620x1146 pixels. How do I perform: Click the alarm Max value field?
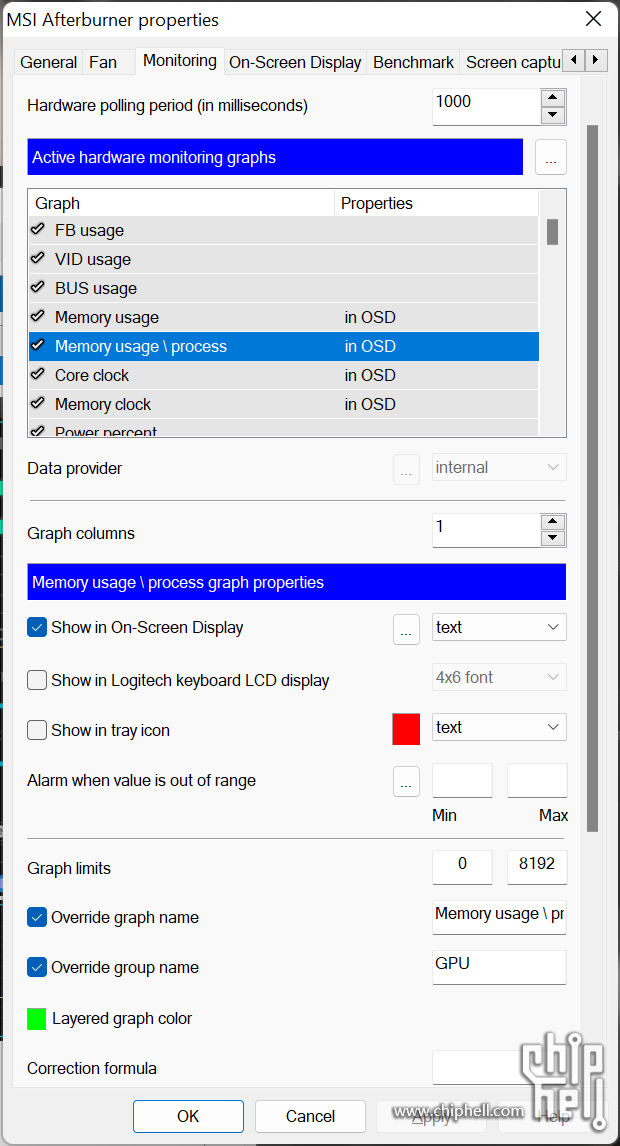pyautogui.click(x=537, y=781)
